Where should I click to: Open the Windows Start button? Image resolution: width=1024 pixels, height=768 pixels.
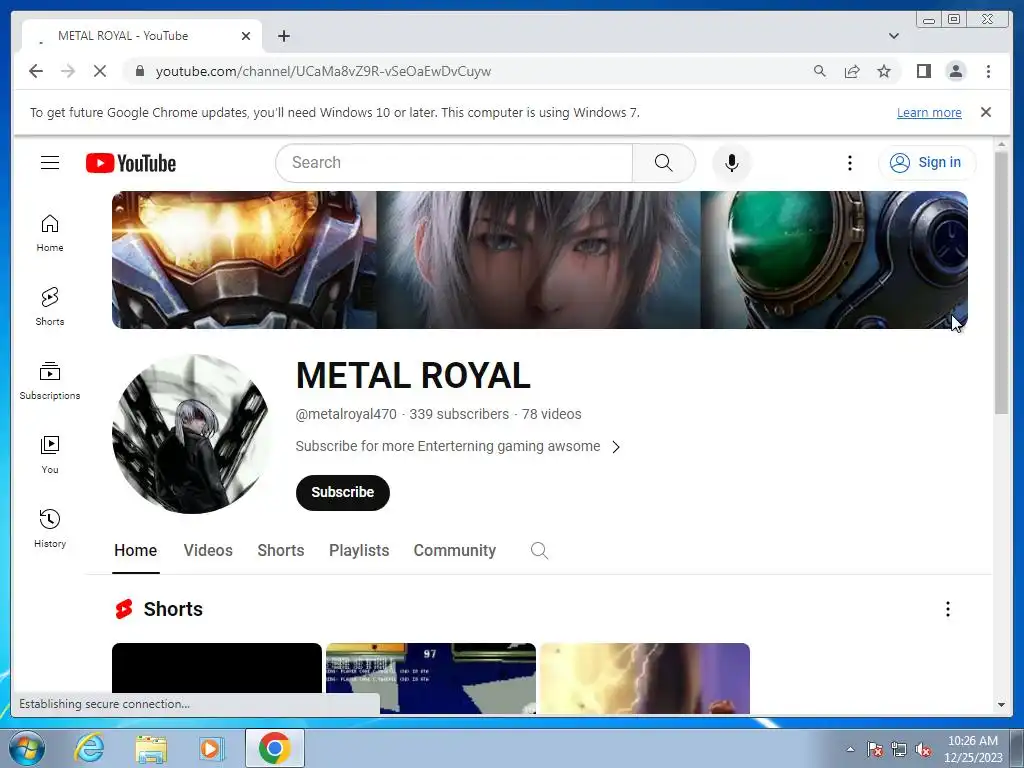click(27, 748)
